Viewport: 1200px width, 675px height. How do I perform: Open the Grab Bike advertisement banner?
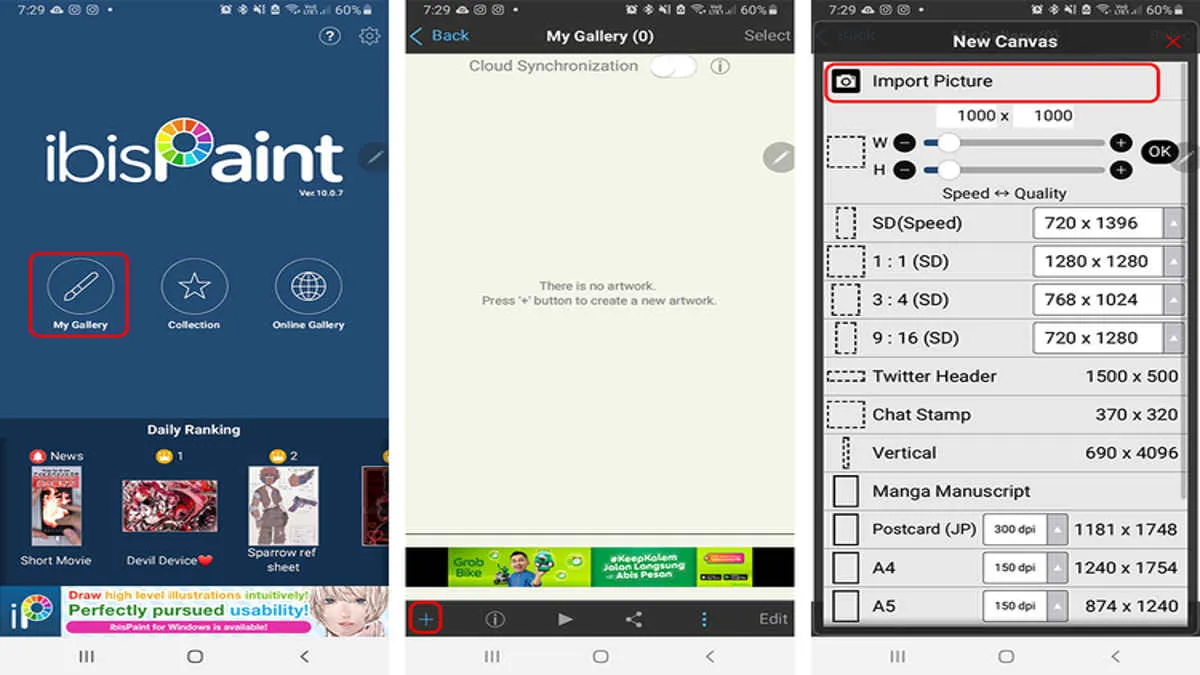pyautogui.click(x=600, y=567)
